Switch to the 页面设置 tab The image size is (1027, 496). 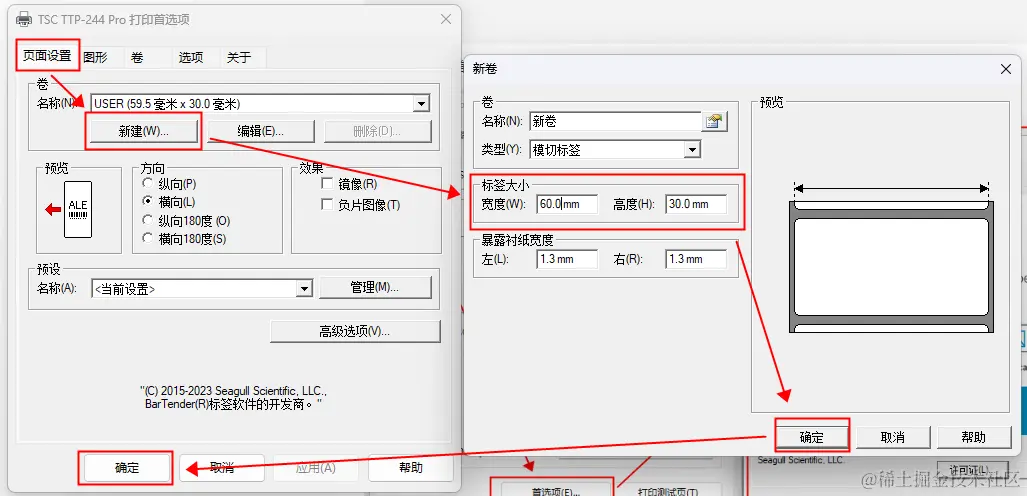pyautogui.click(x=47, y=56)
